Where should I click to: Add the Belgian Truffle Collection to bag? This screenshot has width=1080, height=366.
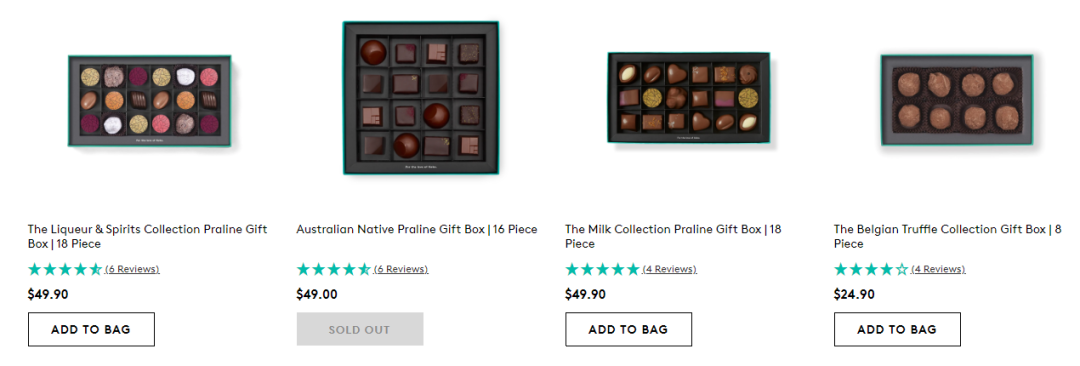pos(897,329)
